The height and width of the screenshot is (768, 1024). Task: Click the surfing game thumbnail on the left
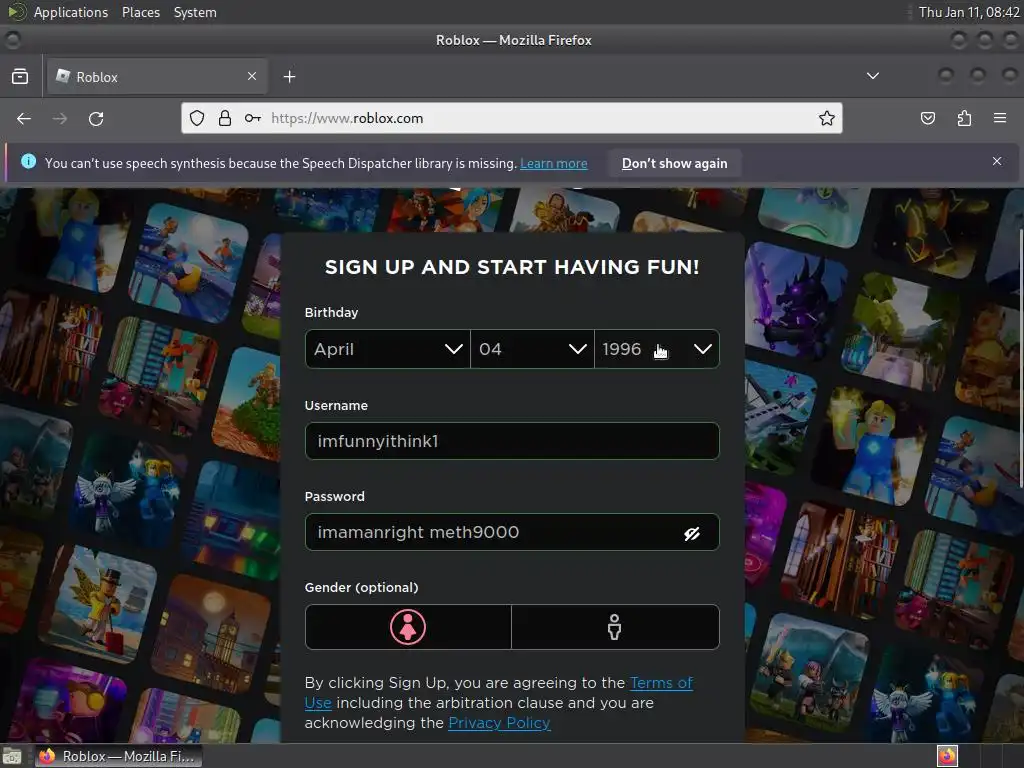pyautogui.click(x=188, y=263)
